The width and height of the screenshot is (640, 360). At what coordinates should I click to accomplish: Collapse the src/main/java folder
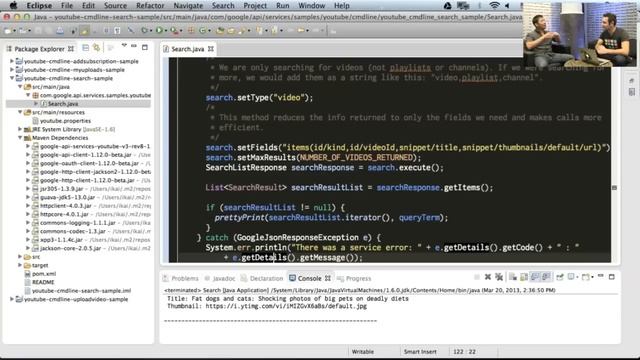(20, 87)
